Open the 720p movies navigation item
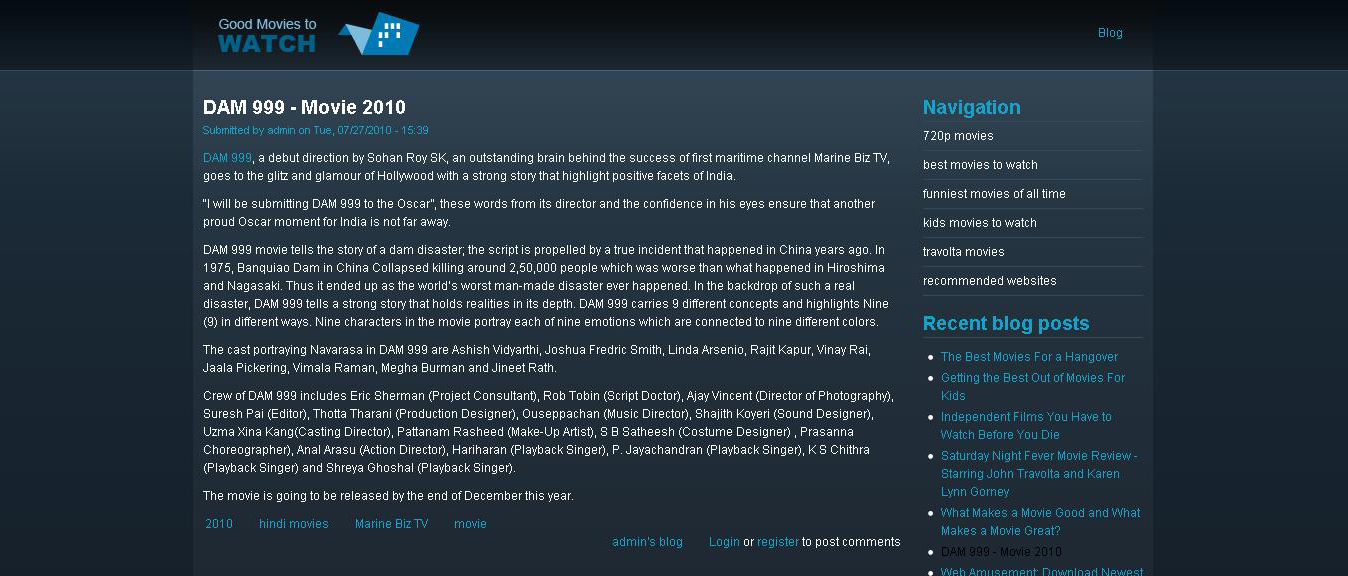Viewport: 1348px width, 576px height. (958, 136)
